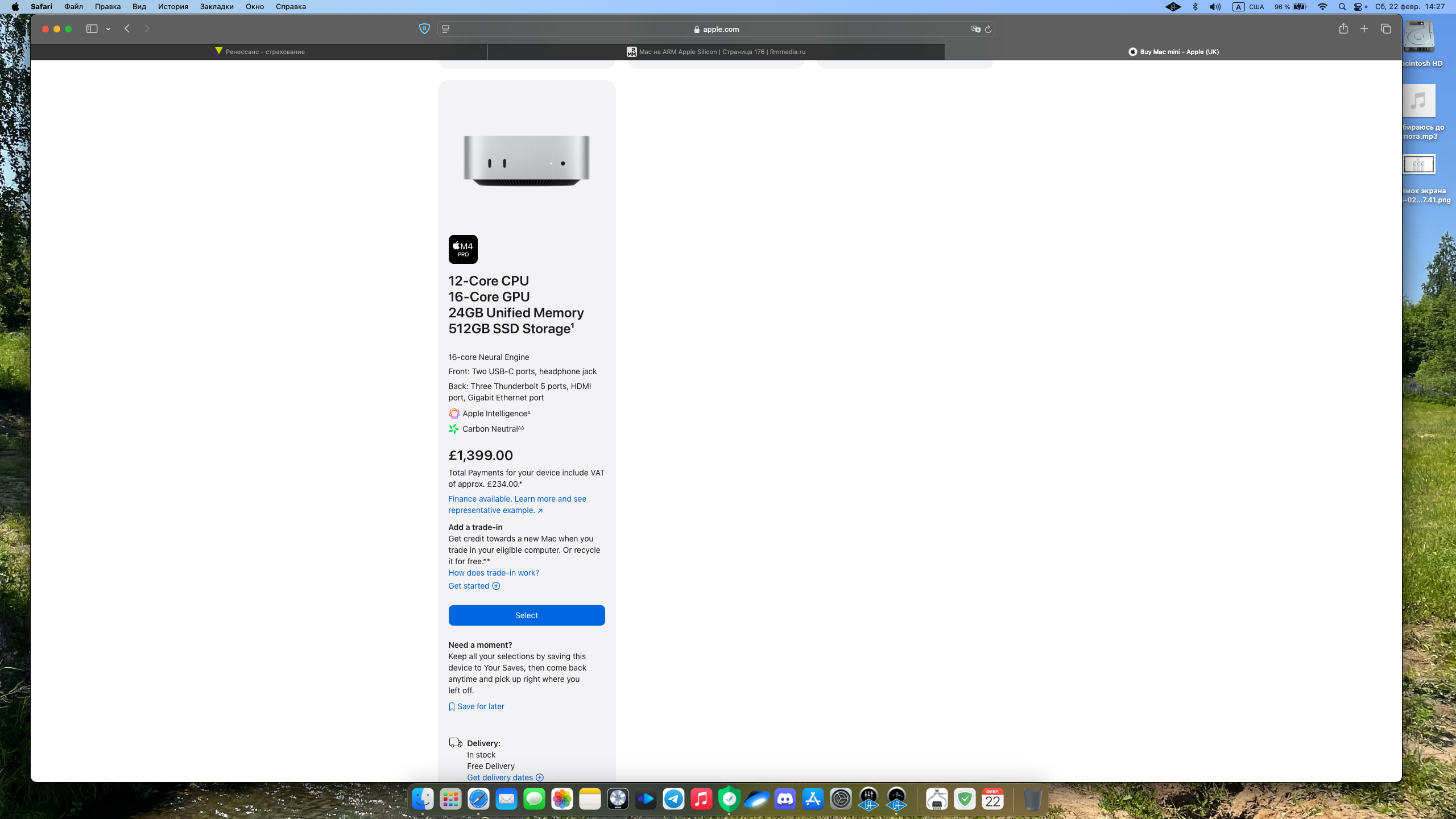Click Finance available learn more link

coord(517,504)
